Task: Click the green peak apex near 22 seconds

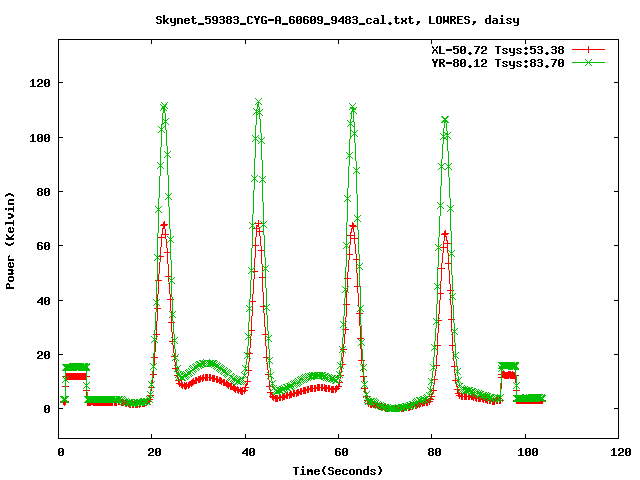Action: [x=164, y=107]
